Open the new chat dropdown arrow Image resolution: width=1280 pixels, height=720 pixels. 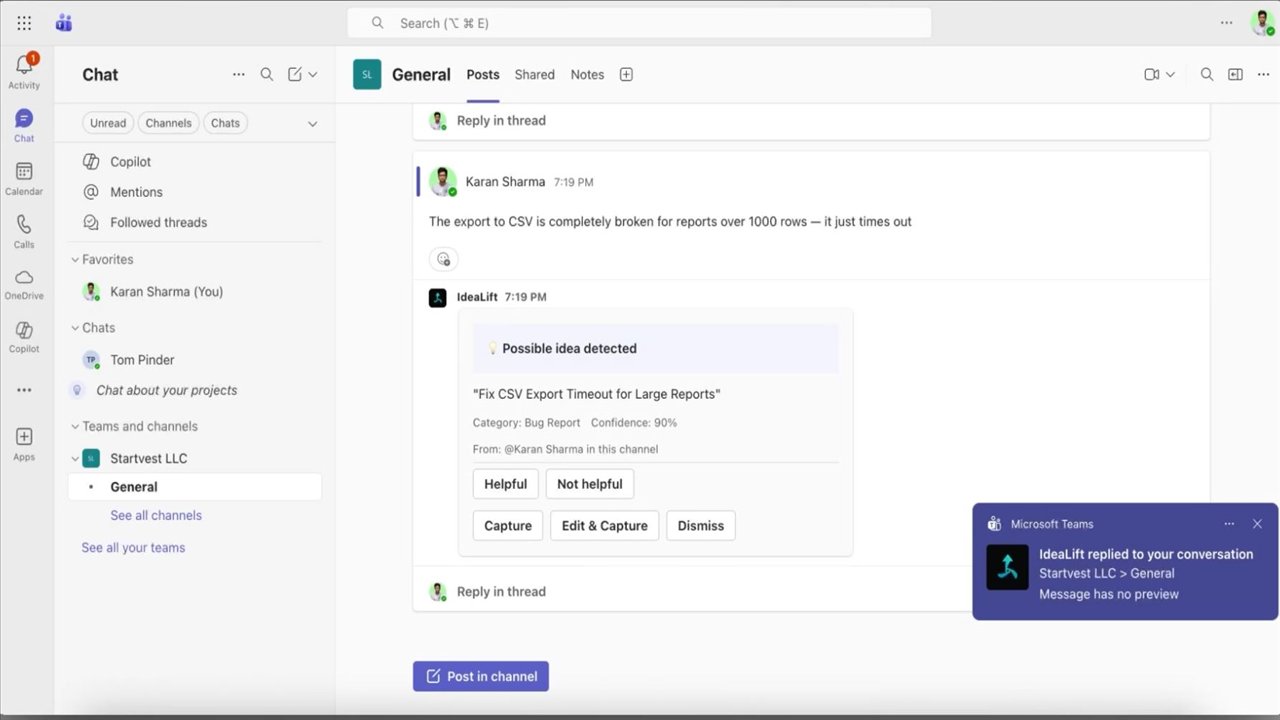tap(313, 74)
